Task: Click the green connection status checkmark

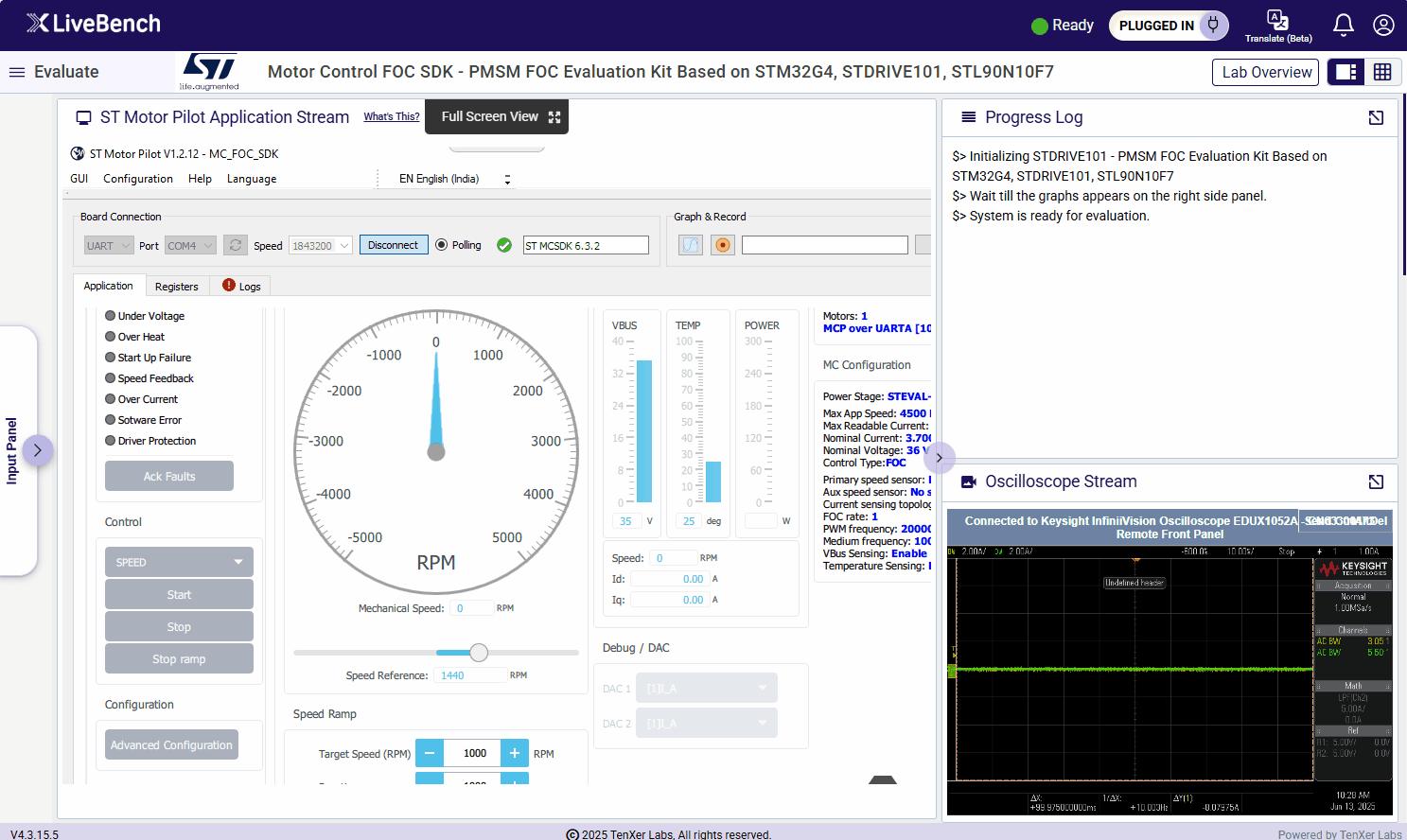Action: tap(504, 245)
